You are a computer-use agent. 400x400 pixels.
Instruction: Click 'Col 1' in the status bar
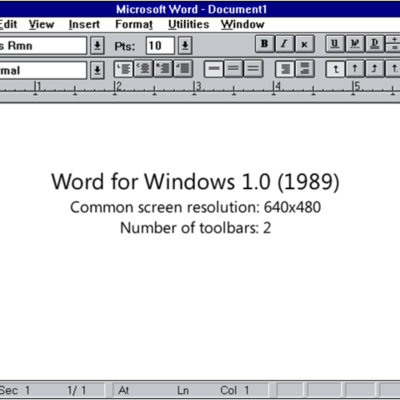[235, 390]
